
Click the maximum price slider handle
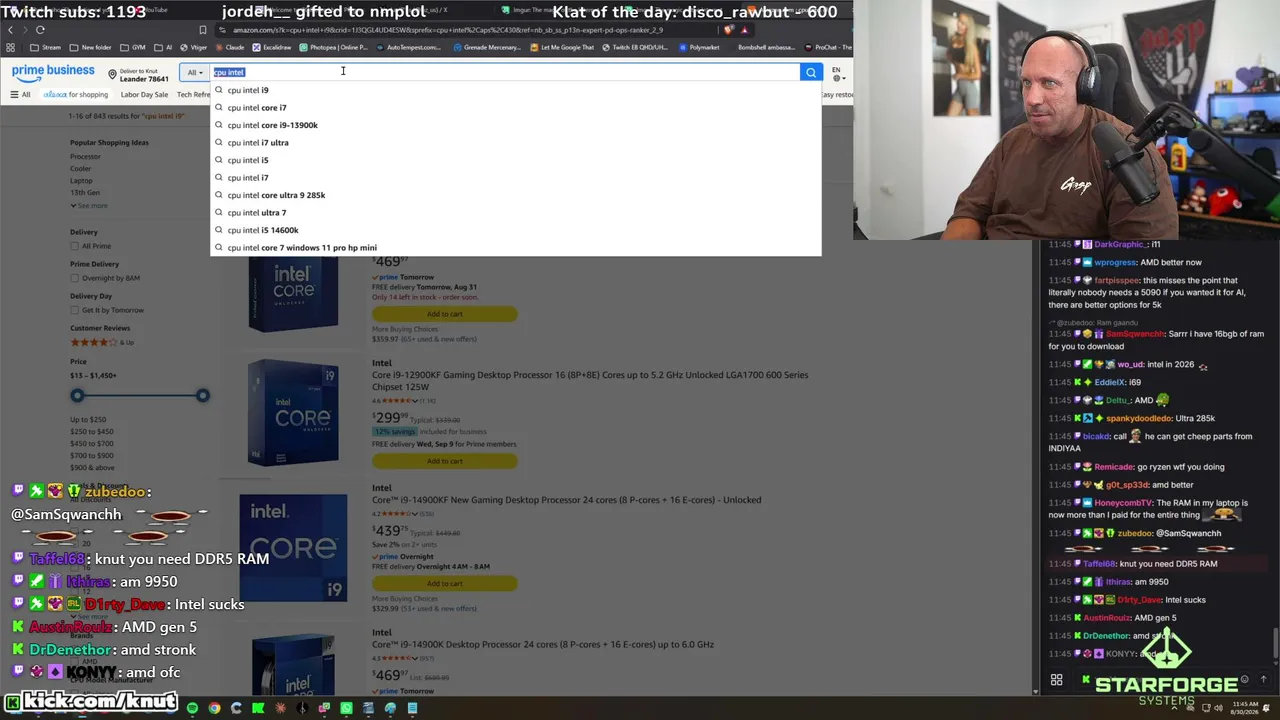(203, 396)
